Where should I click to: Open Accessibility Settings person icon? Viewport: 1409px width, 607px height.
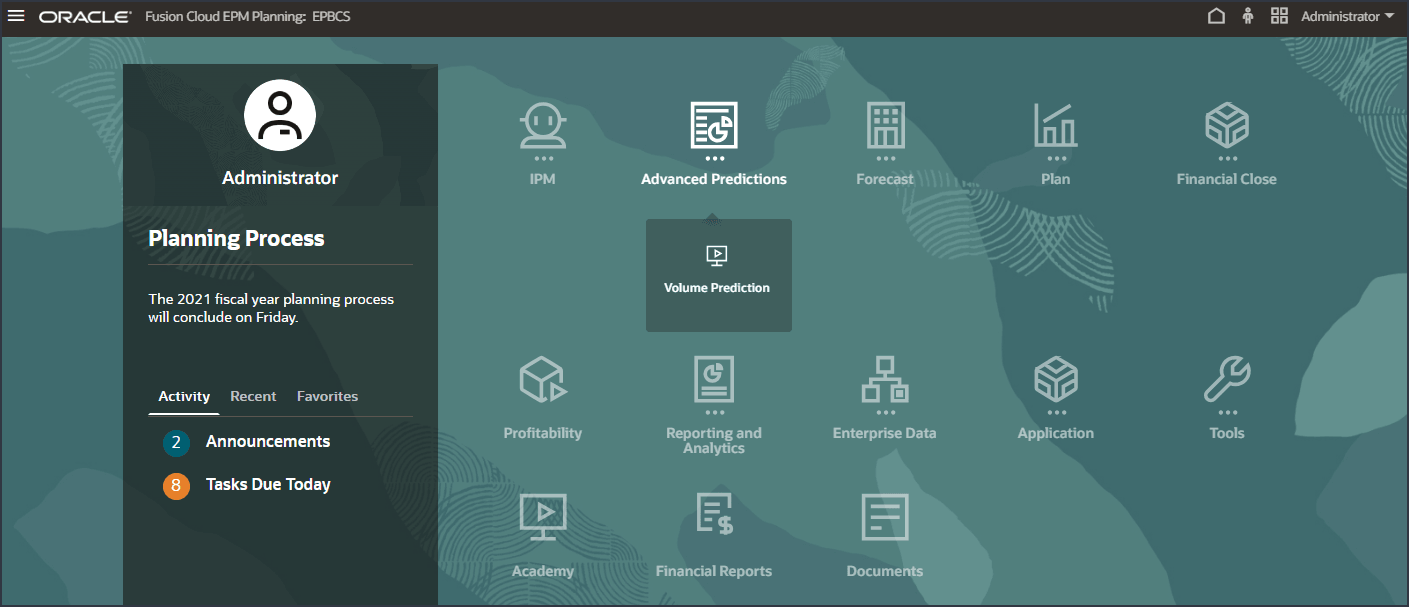1248,17
